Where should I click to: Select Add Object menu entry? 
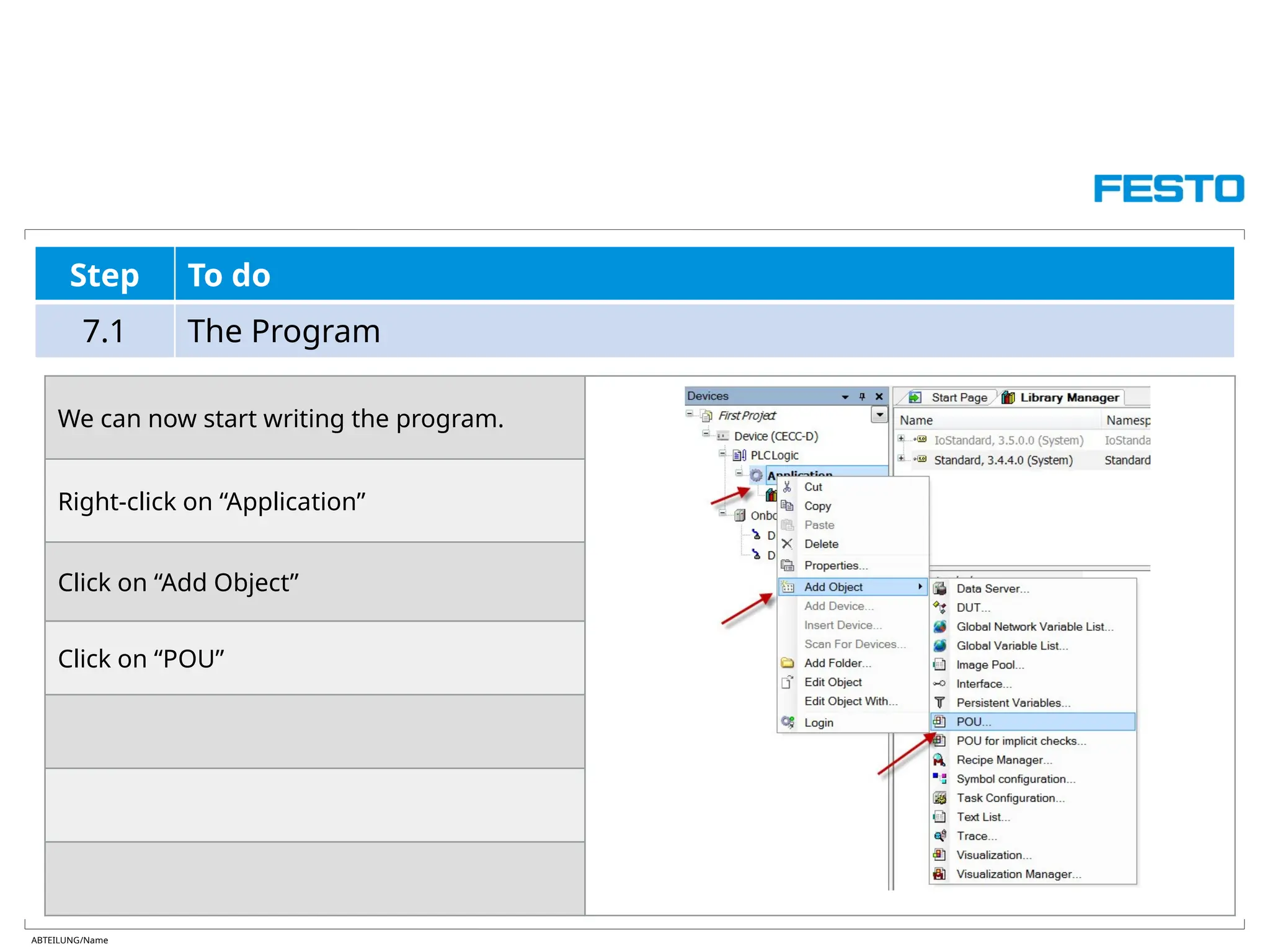coord(853,587)
